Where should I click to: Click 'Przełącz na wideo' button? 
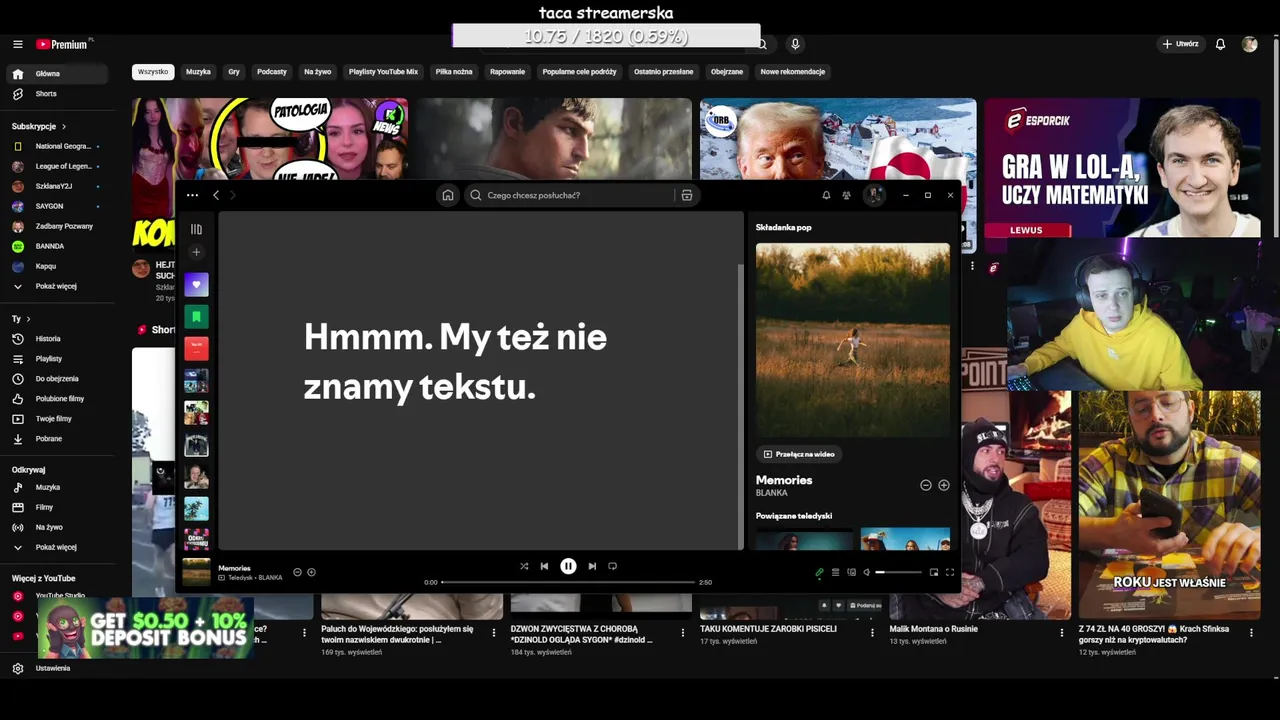coord(799,454)
